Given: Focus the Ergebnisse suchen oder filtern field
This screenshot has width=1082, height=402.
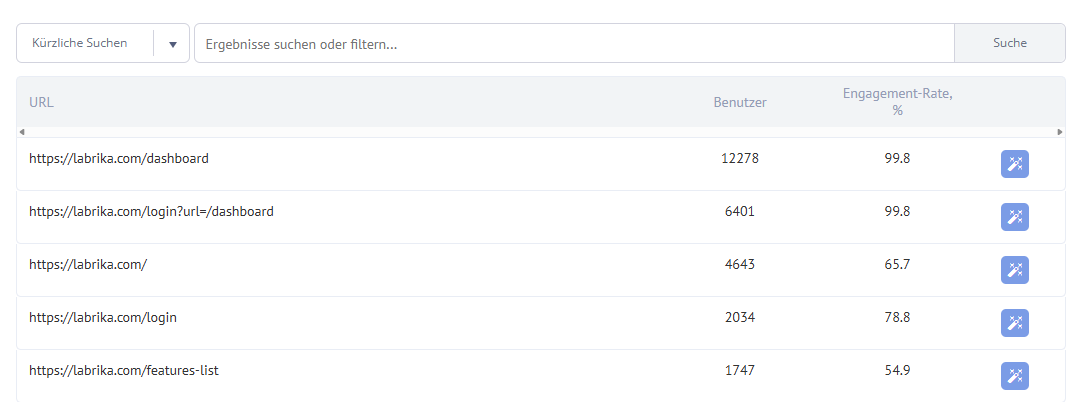Looking at the screenshot, I should coord(574,43).
